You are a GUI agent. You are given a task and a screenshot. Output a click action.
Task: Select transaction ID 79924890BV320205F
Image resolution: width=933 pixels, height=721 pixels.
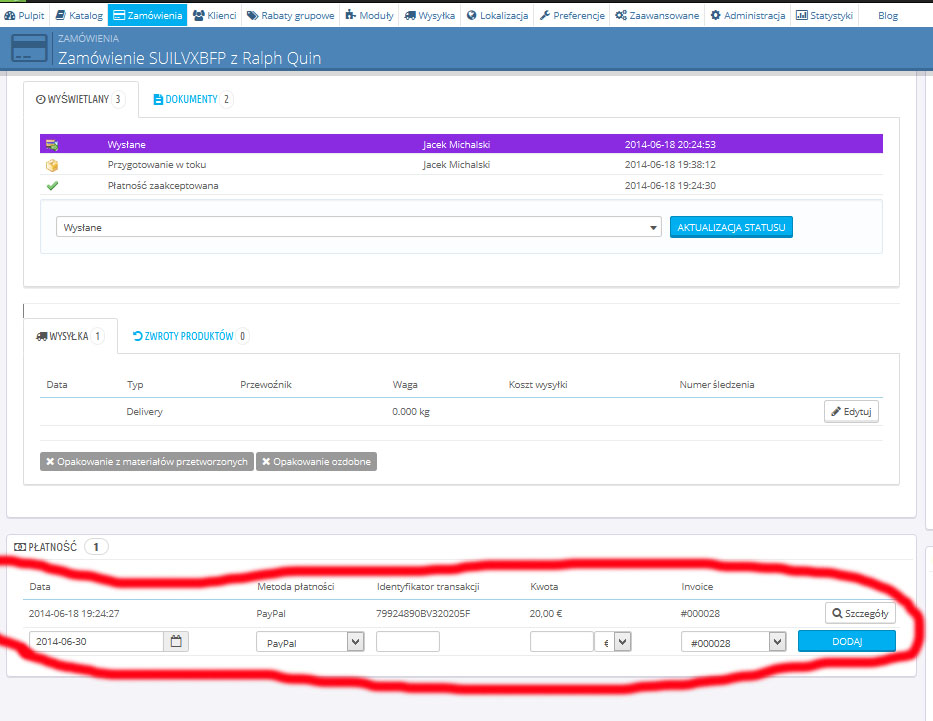[x=423, y=613]
